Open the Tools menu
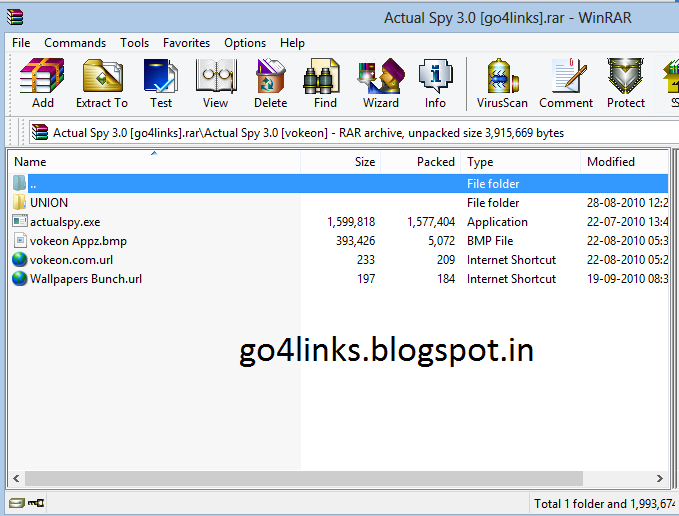 tap(134, 43)
